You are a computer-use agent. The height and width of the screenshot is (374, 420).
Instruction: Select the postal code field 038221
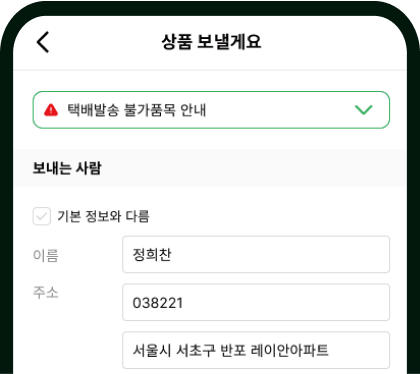click(256, 302)
